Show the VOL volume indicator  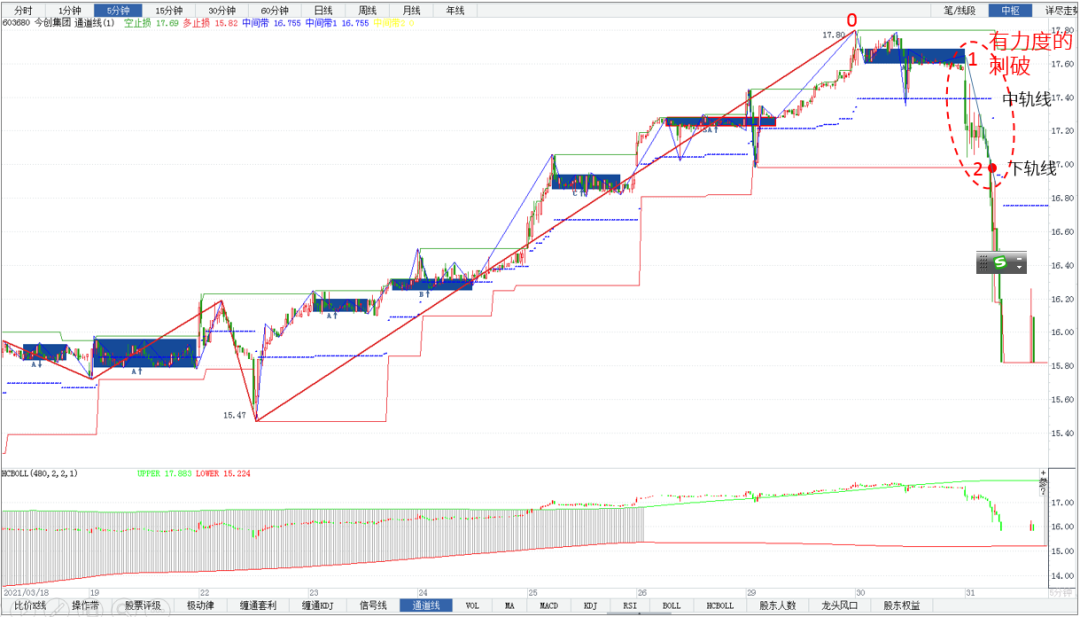click(472, 605)
